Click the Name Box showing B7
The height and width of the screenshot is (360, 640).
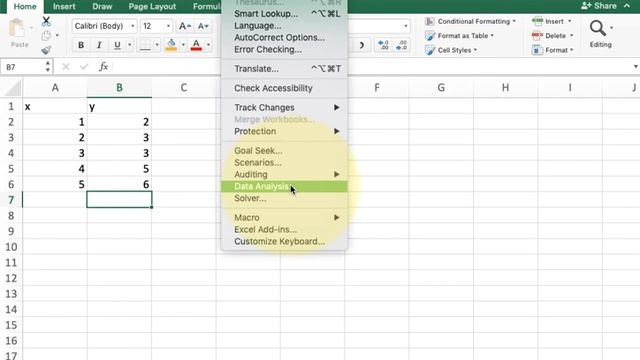click(x=22, y=67)
